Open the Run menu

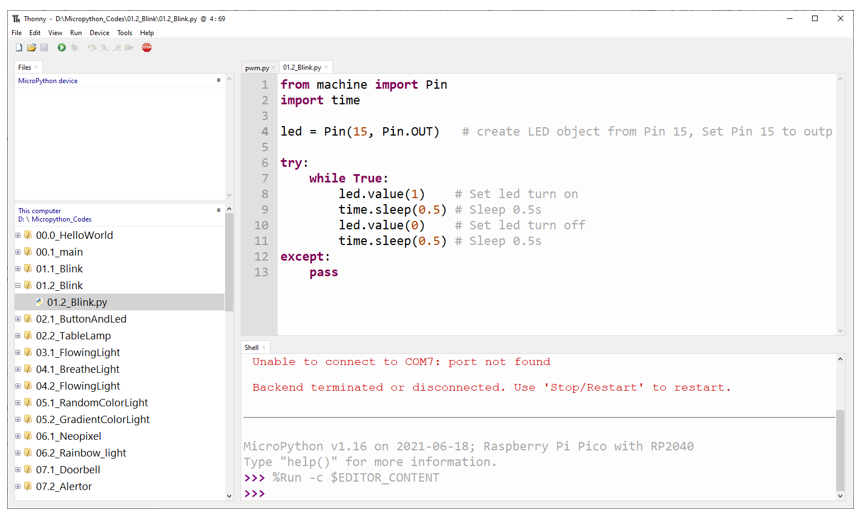click(76, 33)
